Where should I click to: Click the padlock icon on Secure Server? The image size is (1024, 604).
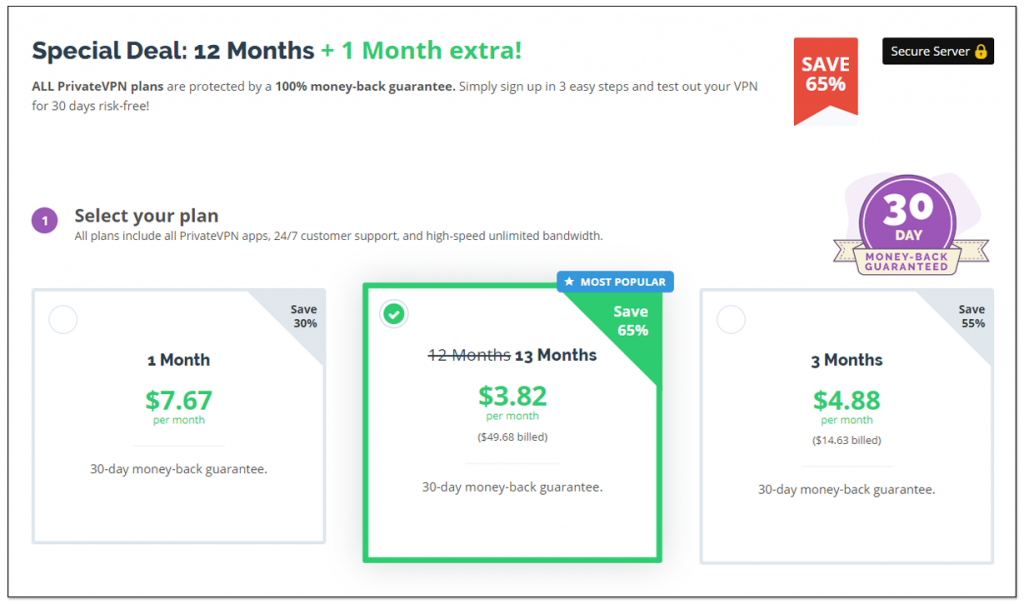pyautogui.click(x=980, y=51)
